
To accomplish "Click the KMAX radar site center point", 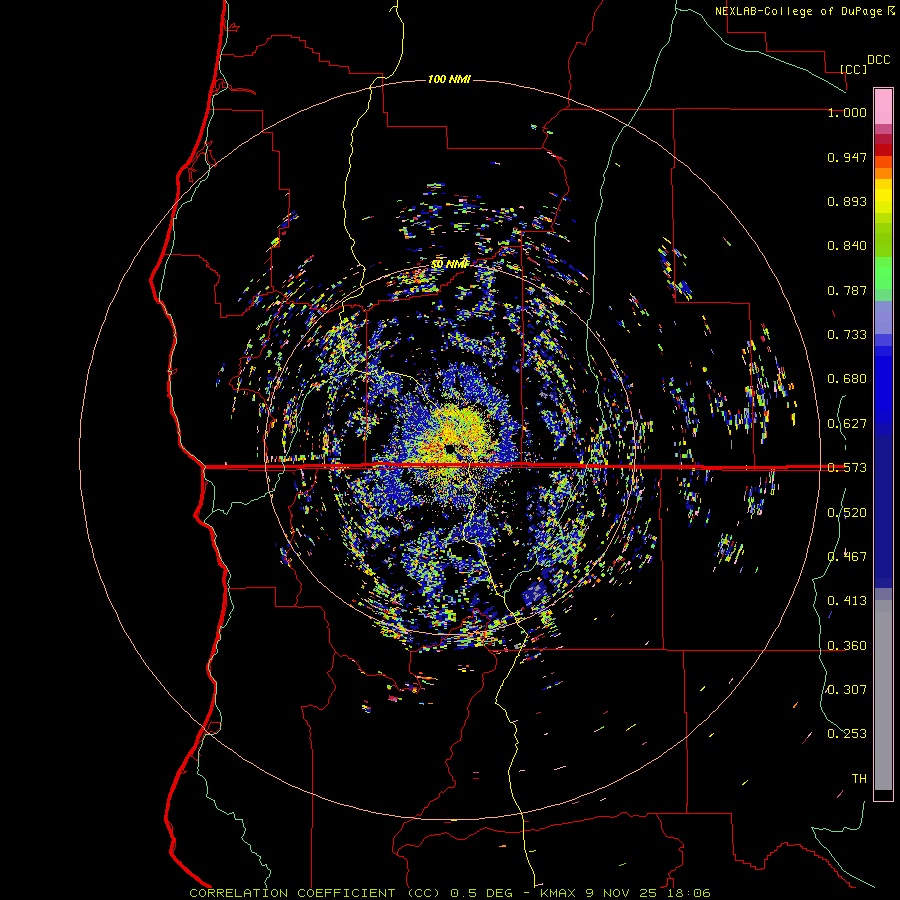I will click(x=450, y=448).
